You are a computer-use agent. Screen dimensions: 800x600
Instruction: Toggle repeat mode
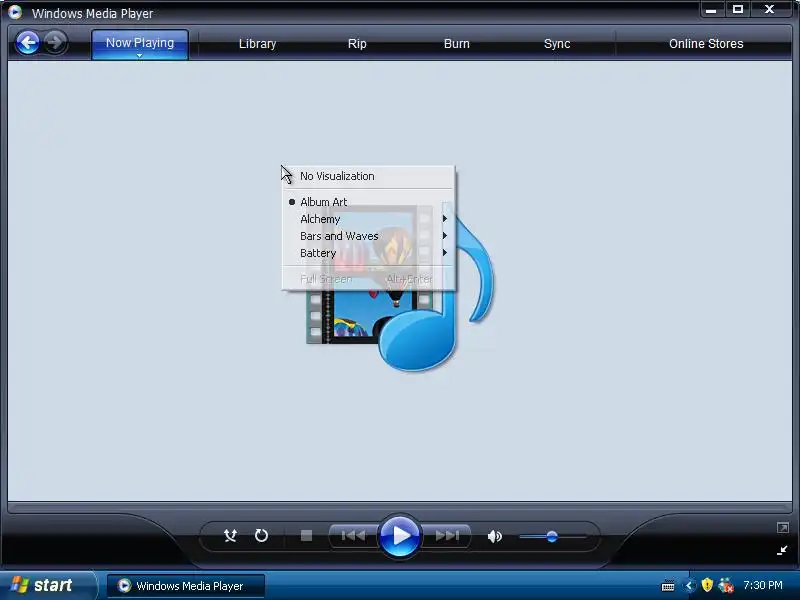pyautogui.click(x=261, y=536)
